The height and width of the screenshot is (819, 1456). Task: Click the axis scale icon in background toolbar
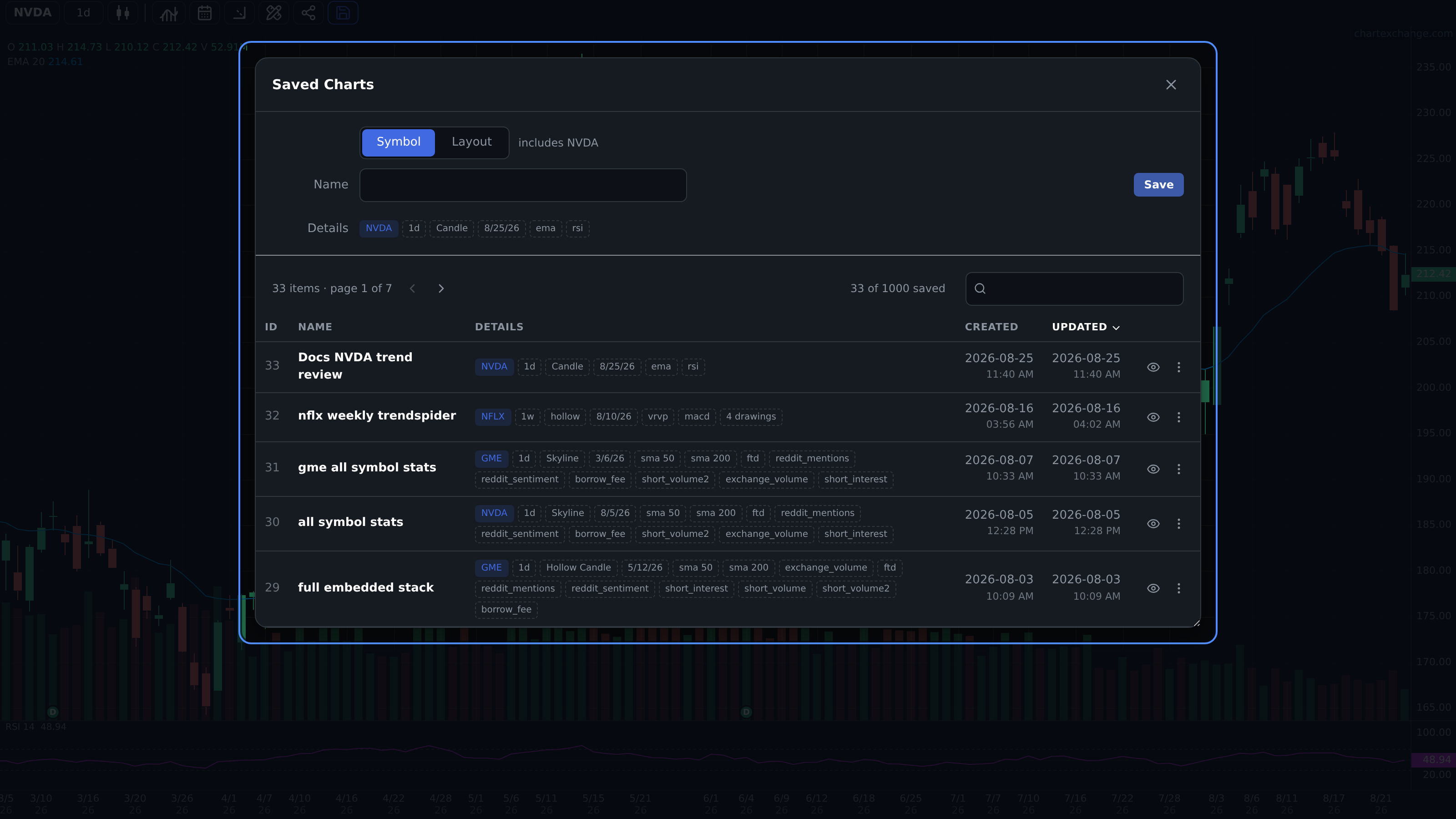click(239, 13)
